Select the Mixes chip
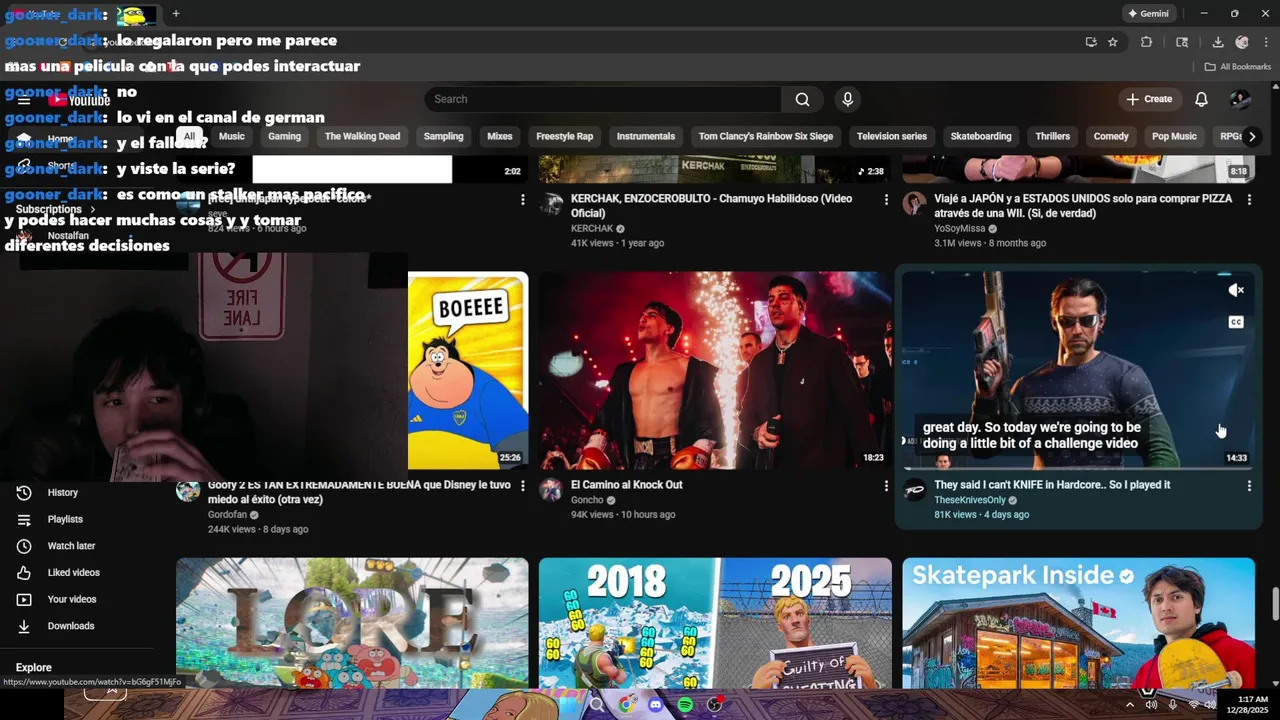The image size is (1280, 720). tap(500, 136)
